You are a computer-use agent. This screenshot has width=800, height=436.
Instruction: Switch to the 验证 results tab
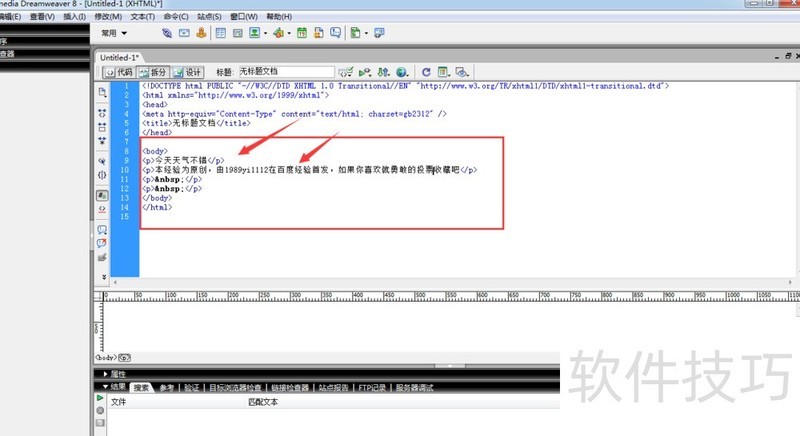coord(191,388)
